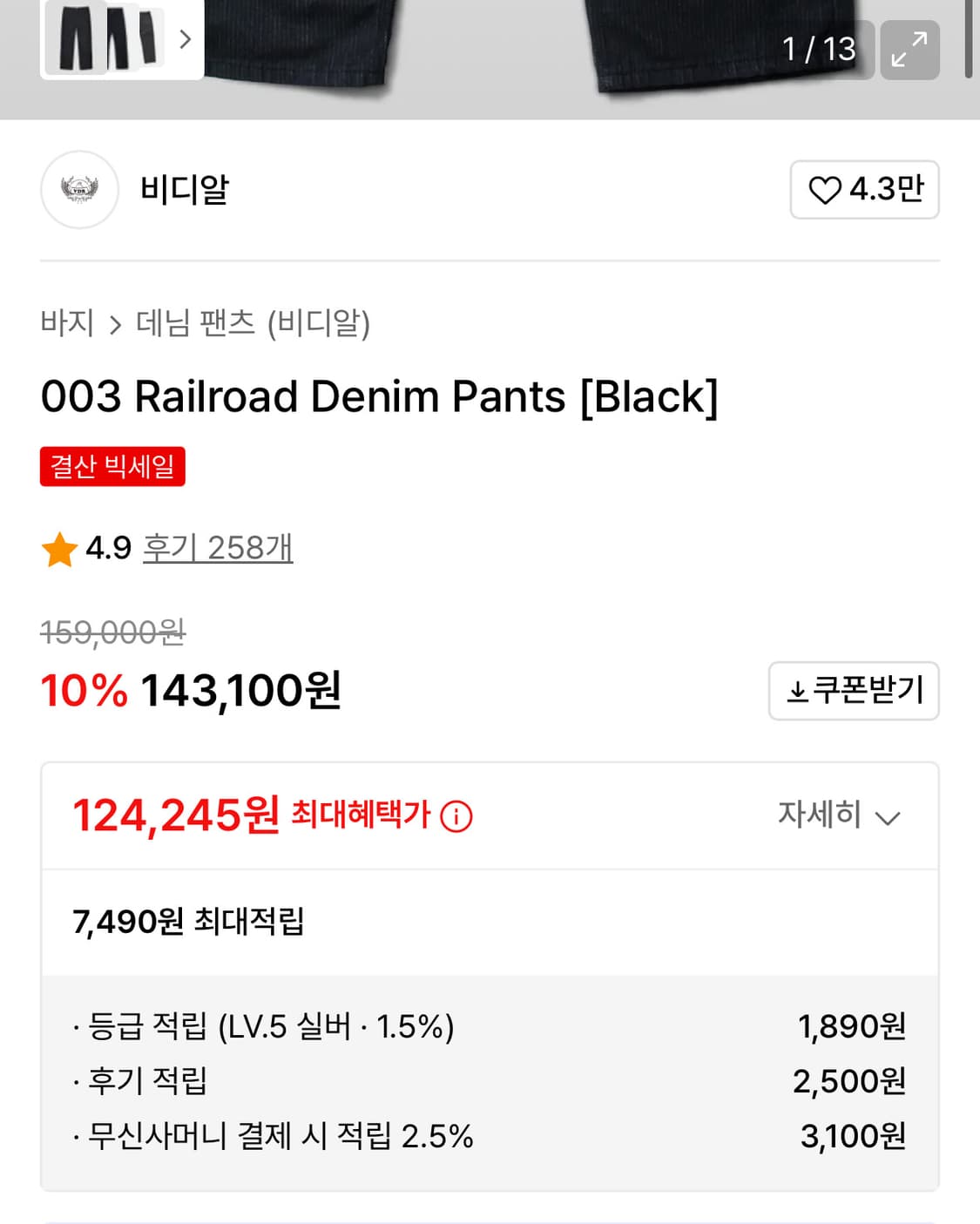Image resolution: width=980 pixels, height=1224 pixels.
Task: Expand the product image to fullscreen
Action: coord(909,50)
